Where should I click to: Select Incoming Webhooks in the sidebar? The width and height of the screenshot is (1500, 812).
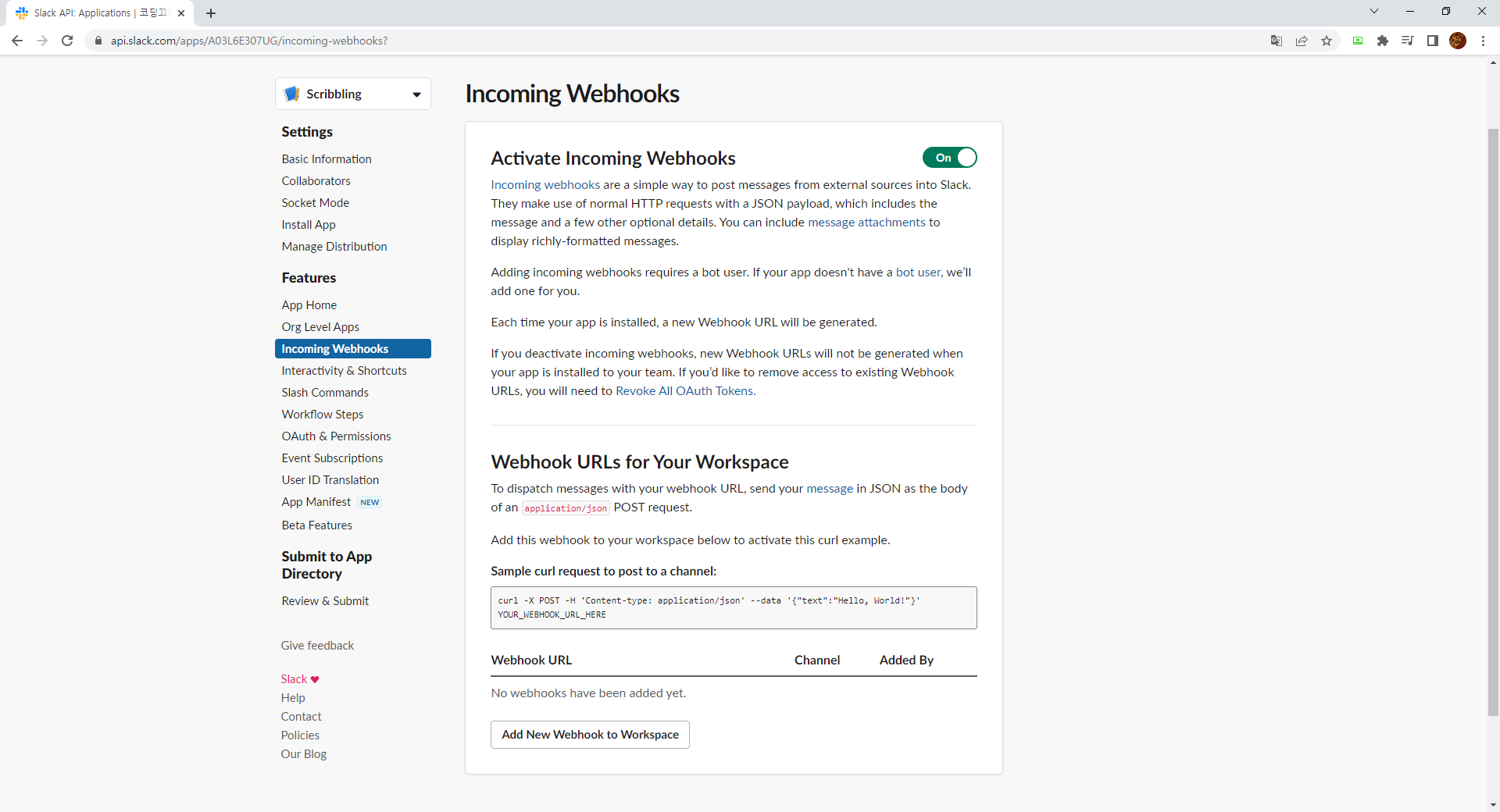tap(353, 348)
